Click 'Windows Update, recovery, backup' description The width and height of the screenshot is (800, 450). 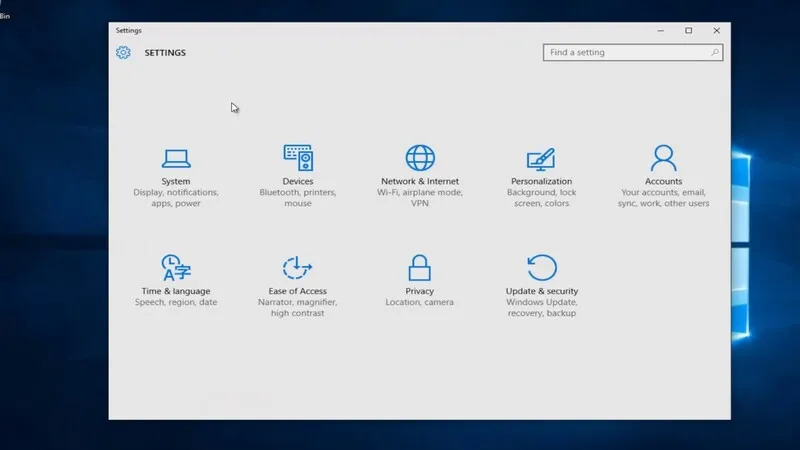click(x=542, y=308)
